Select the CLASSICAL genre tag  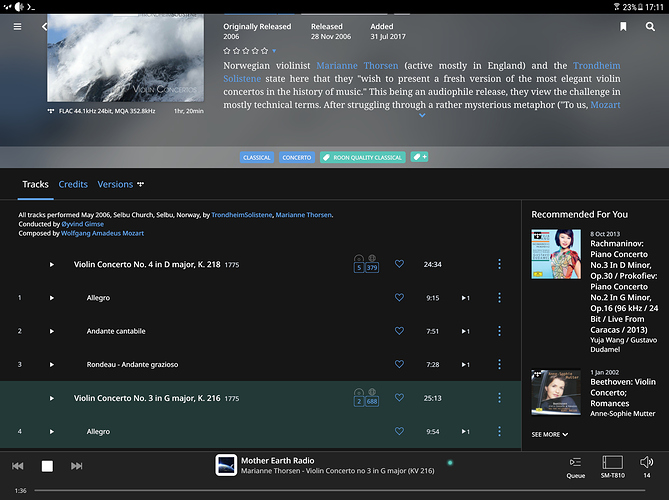point(257,157)
